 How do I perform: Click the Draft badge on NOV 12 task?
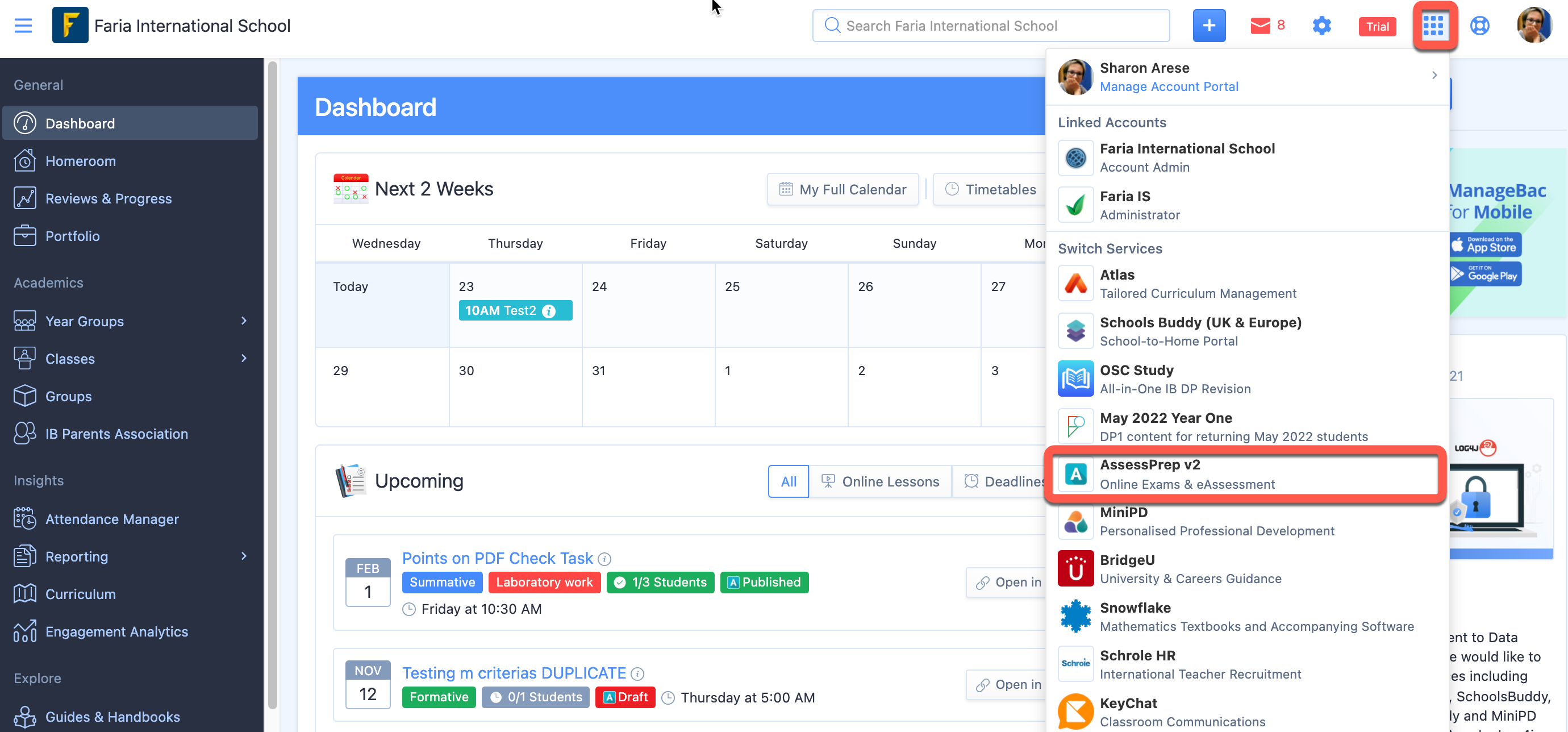625,697
